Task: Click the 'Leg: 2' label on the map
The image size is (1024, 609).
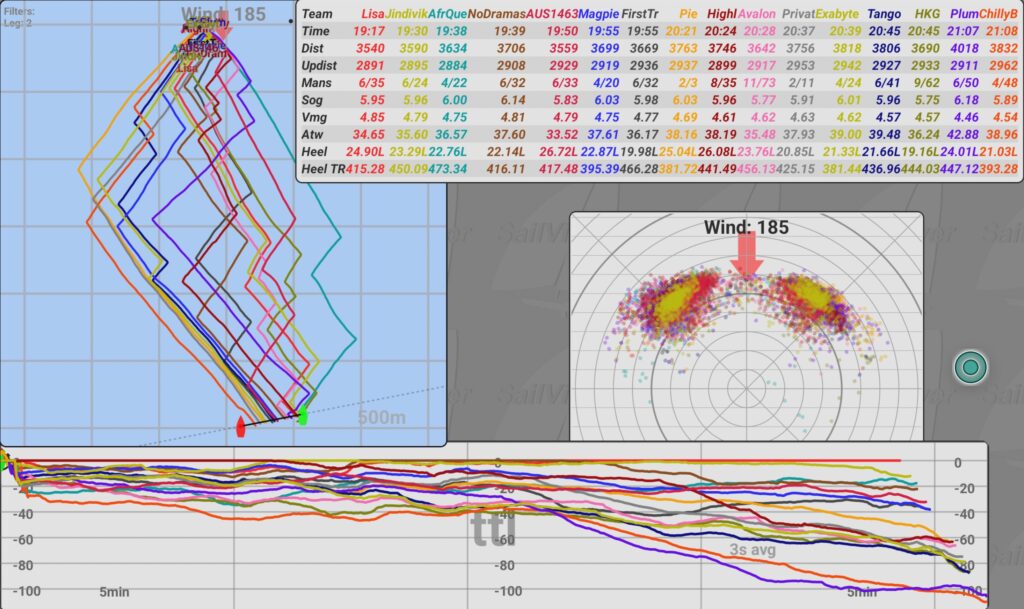Action: point(18,23)
